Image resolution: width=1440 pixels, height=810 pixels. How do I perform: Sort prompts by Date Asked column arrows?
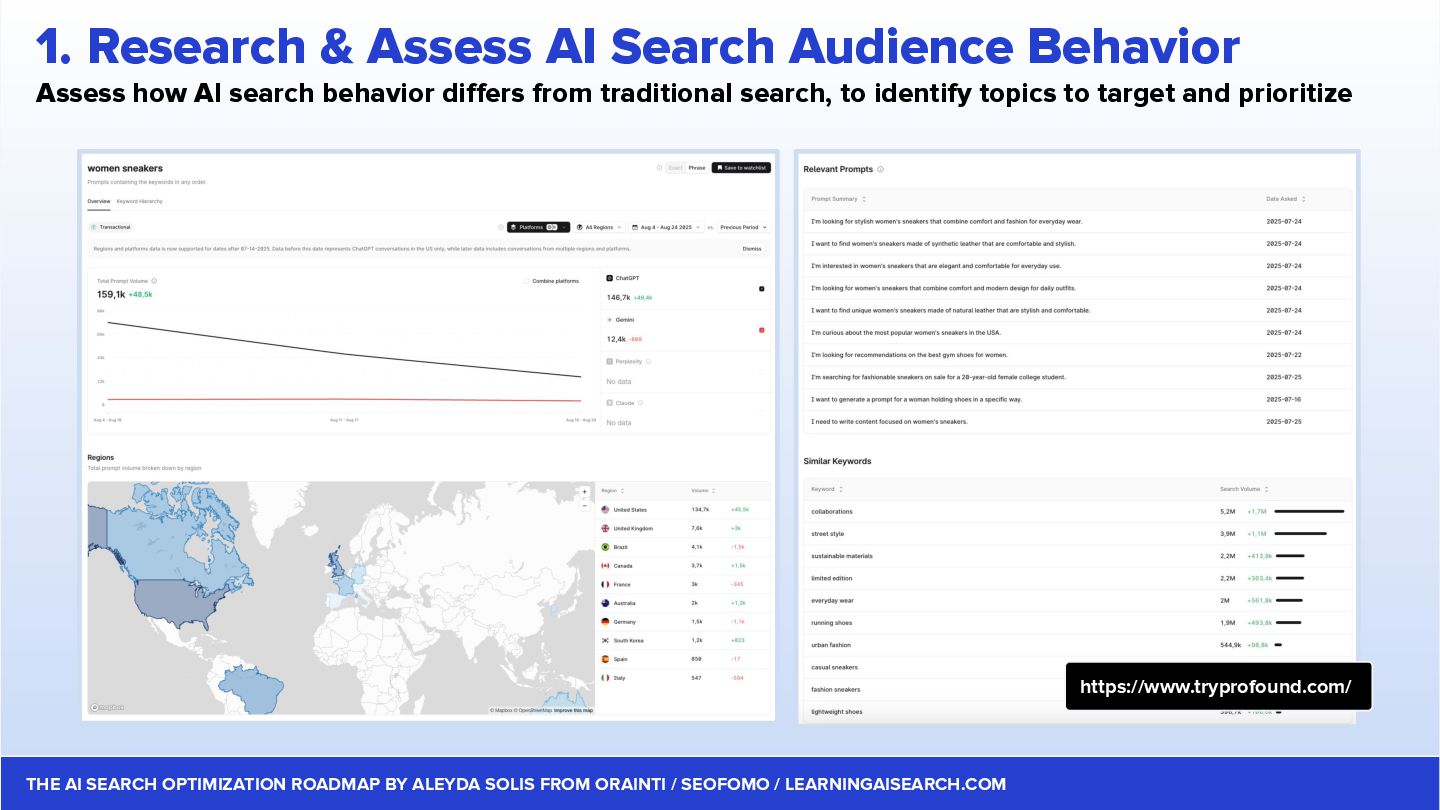coord(1303,199)
